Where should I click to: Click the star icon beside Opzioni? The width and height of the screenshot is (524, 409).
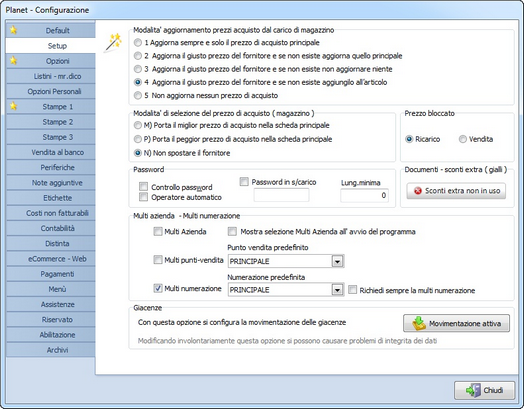13,60
